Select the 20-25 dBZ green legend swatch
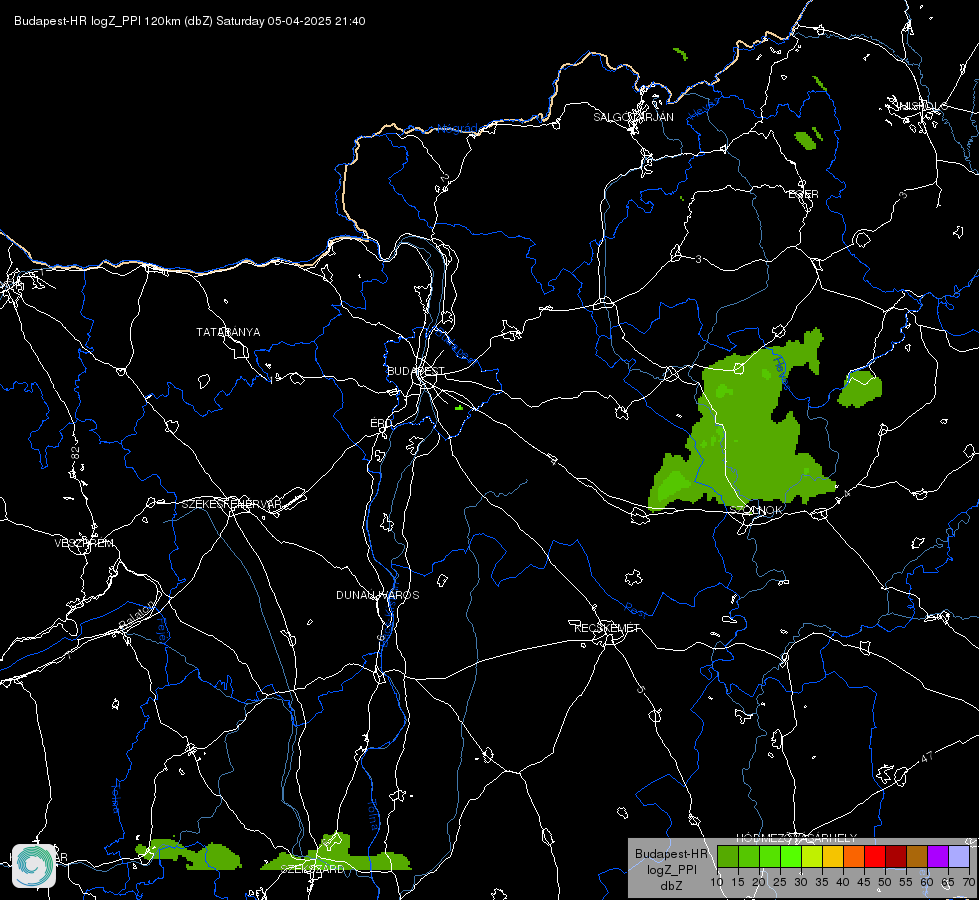Viewport: 979px width, 900px height. [770, 857]
